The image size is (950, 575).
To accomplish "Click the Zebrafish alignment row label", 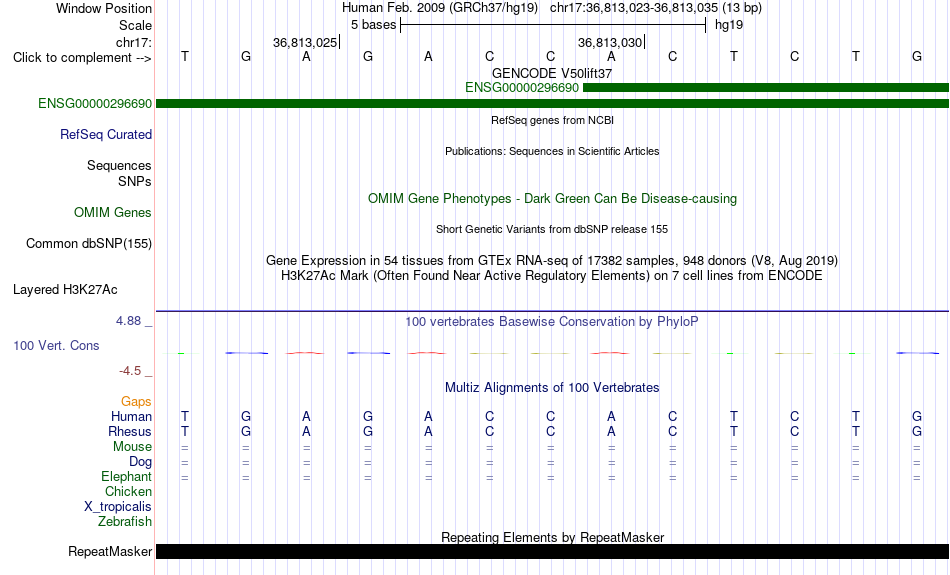I will tap(125, 522).
